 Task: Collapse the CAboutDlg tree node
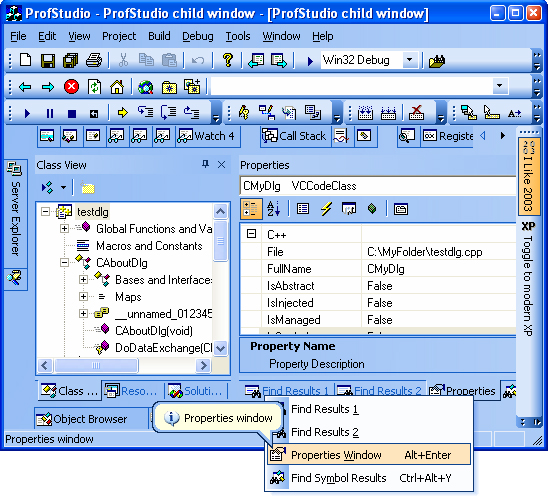point(64,263)
